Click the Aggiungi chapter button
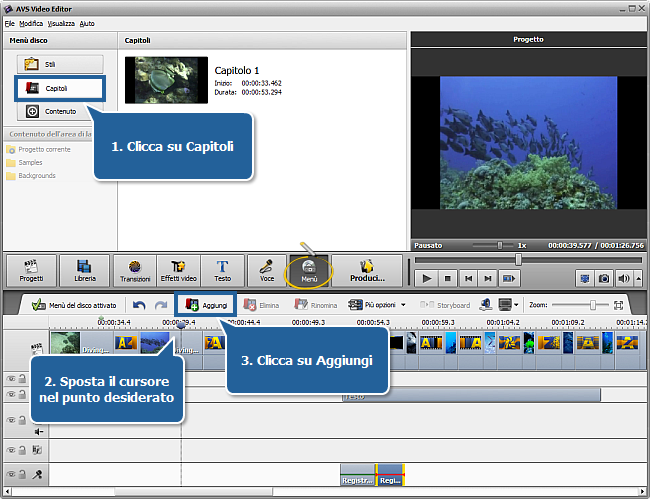This screenshot has height=499, width=650. pyautogui.click(x=205, y=304)
